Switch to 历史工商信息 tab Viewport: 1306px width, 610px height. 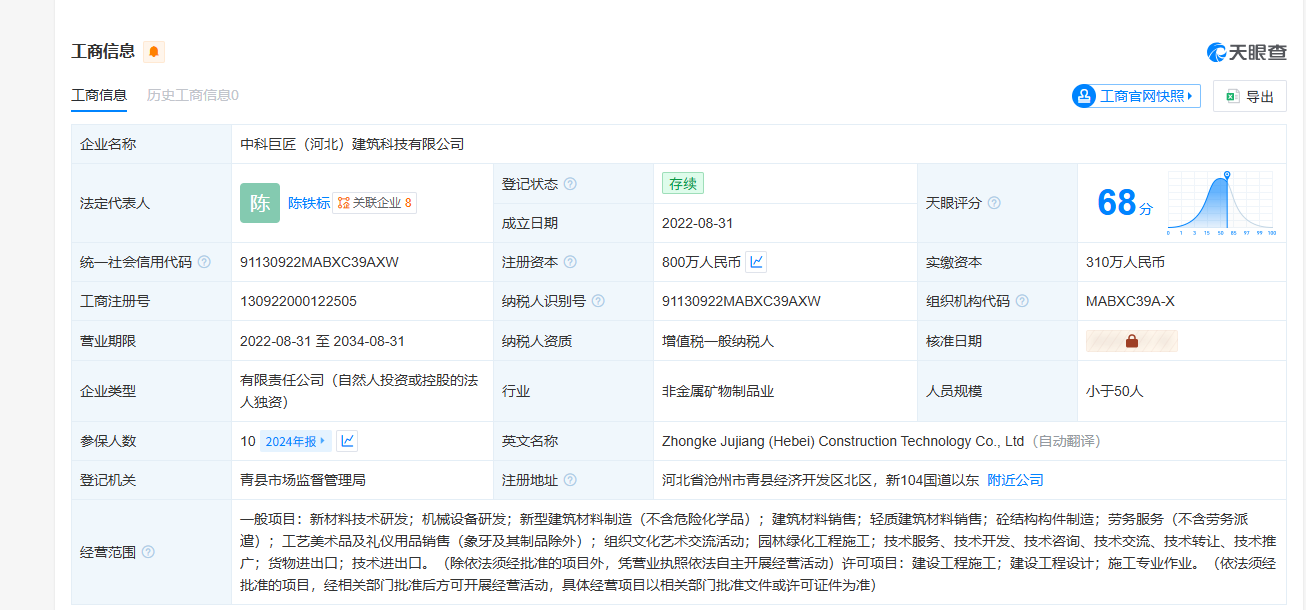192,95
